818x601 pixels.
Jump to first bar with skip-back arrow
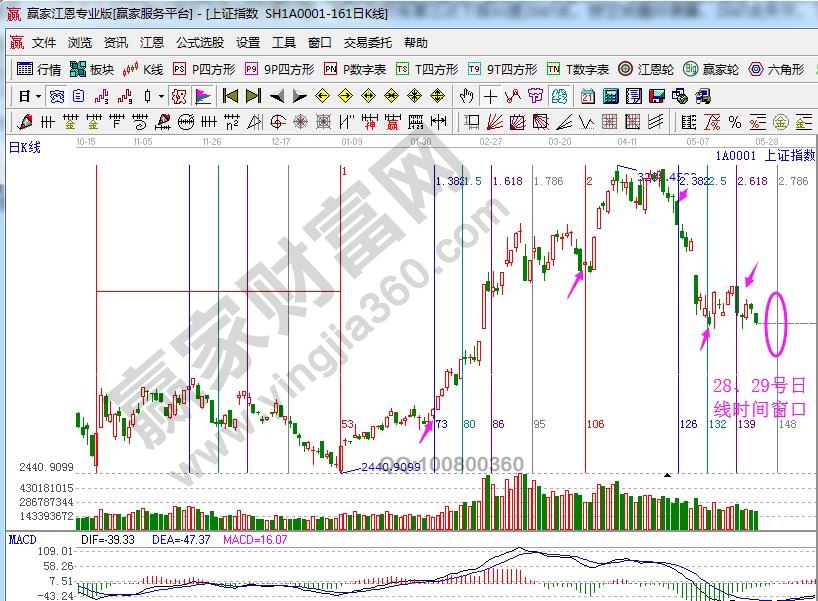pos(230,96)
